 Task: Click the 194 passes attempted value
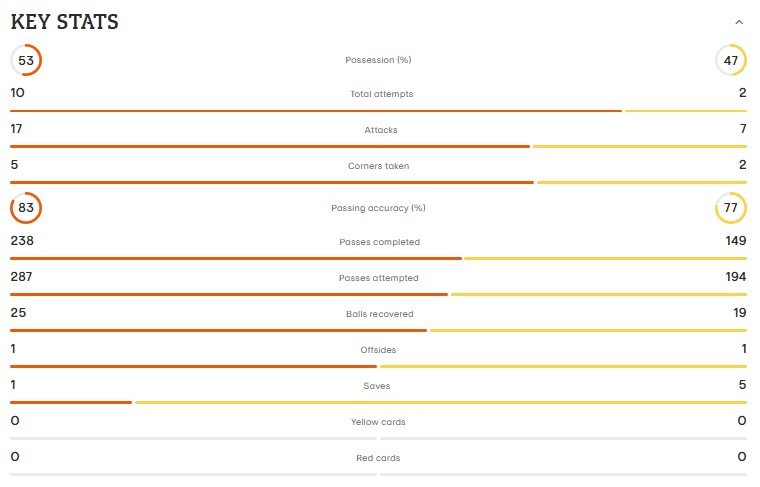tap(735, 277)
